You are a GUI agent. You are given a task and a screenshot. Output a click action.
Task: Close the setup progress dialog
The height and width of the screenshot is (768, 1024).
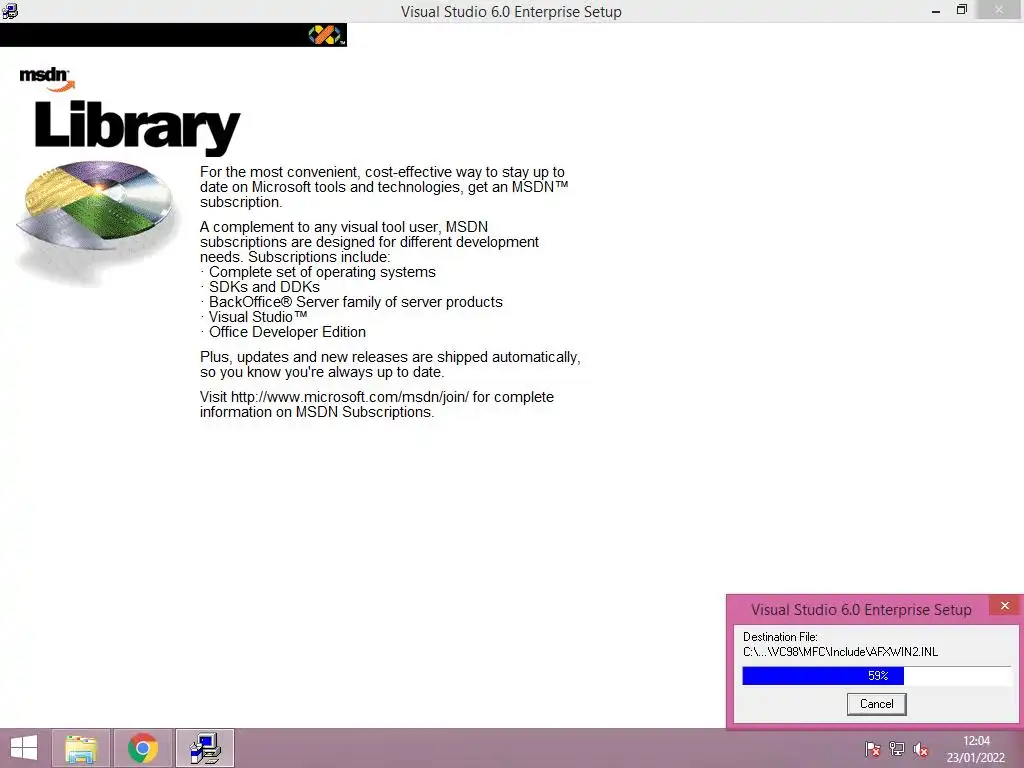click(1004, 606)
